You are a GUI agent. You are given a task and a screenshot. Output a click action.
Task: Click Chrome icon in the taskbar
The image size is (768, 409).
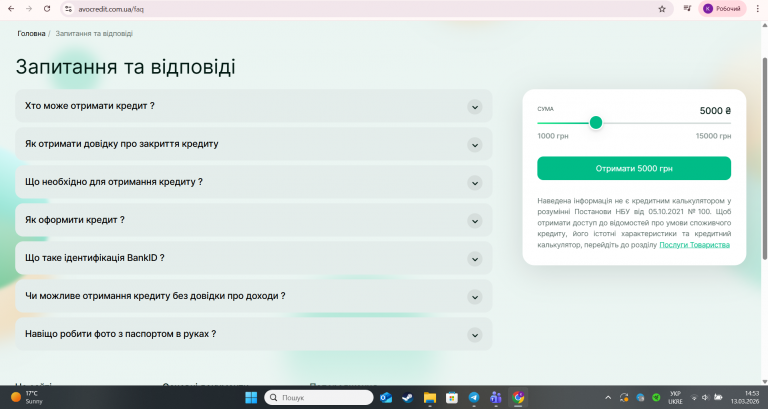click(518, 397)
